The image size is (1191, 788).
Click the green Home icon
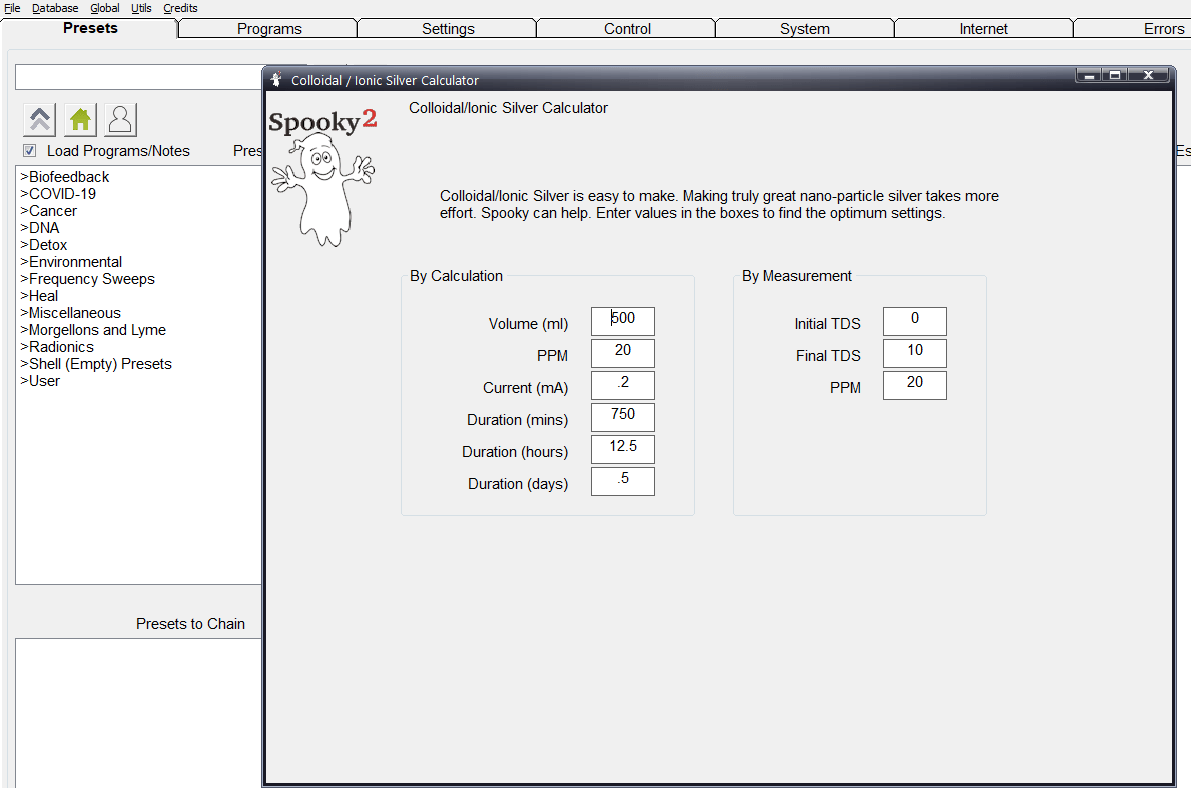80,120
